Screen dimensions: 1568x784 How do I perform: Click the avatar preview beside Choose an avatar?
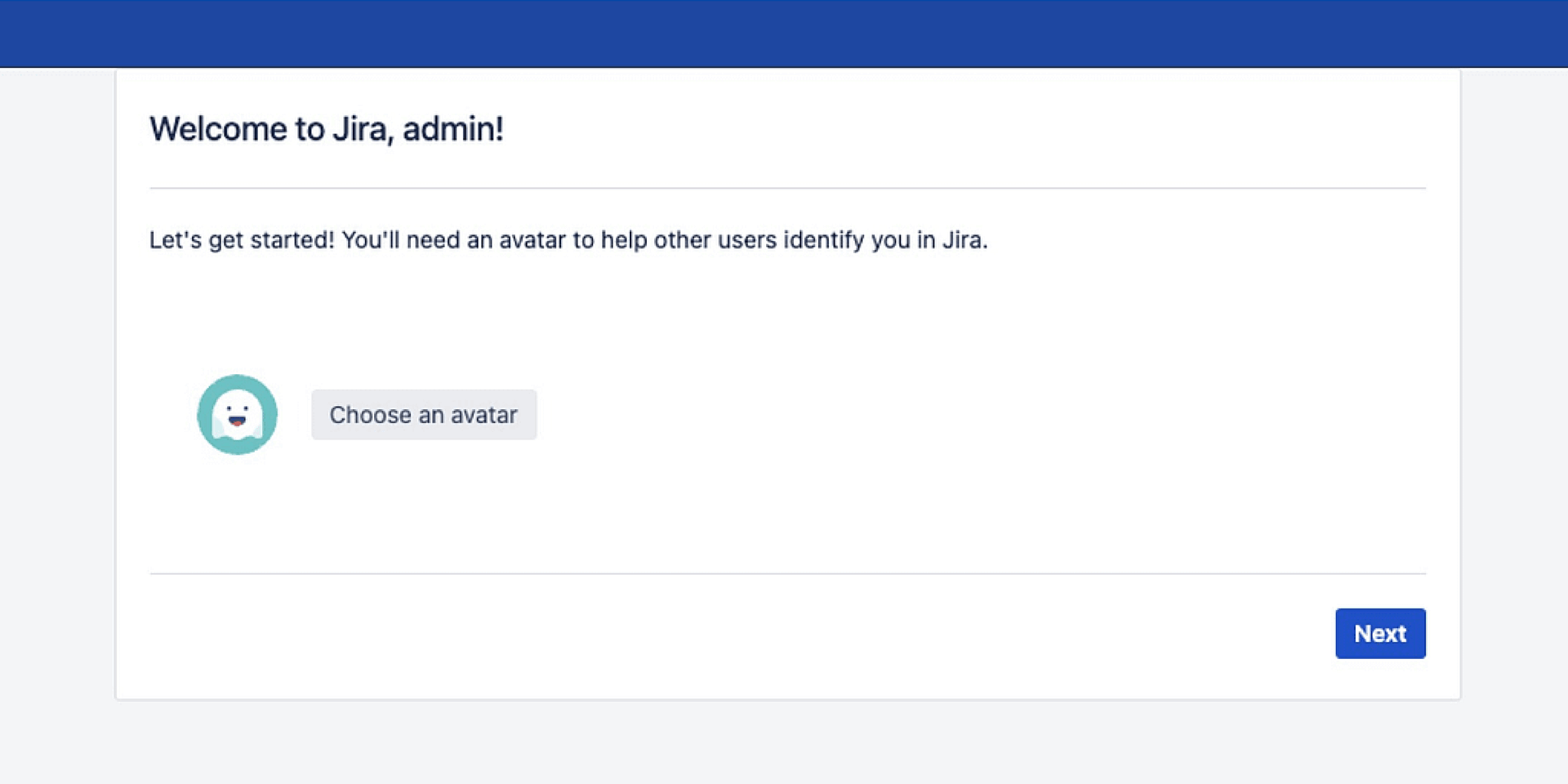point(237,414)
